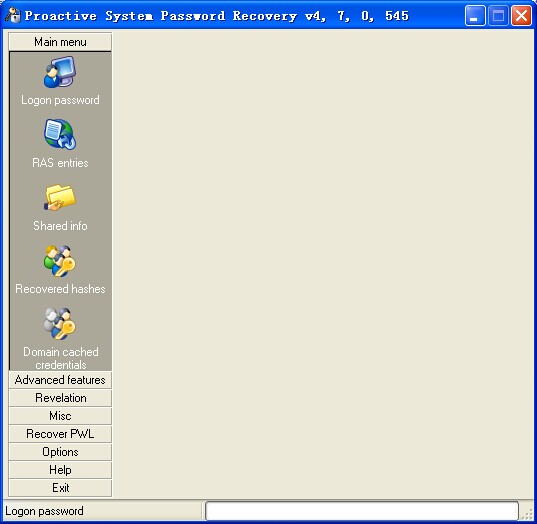537x524 pixels.
Task: Click the Exit button
Action: pyautogui.click(x=60, y=488)
